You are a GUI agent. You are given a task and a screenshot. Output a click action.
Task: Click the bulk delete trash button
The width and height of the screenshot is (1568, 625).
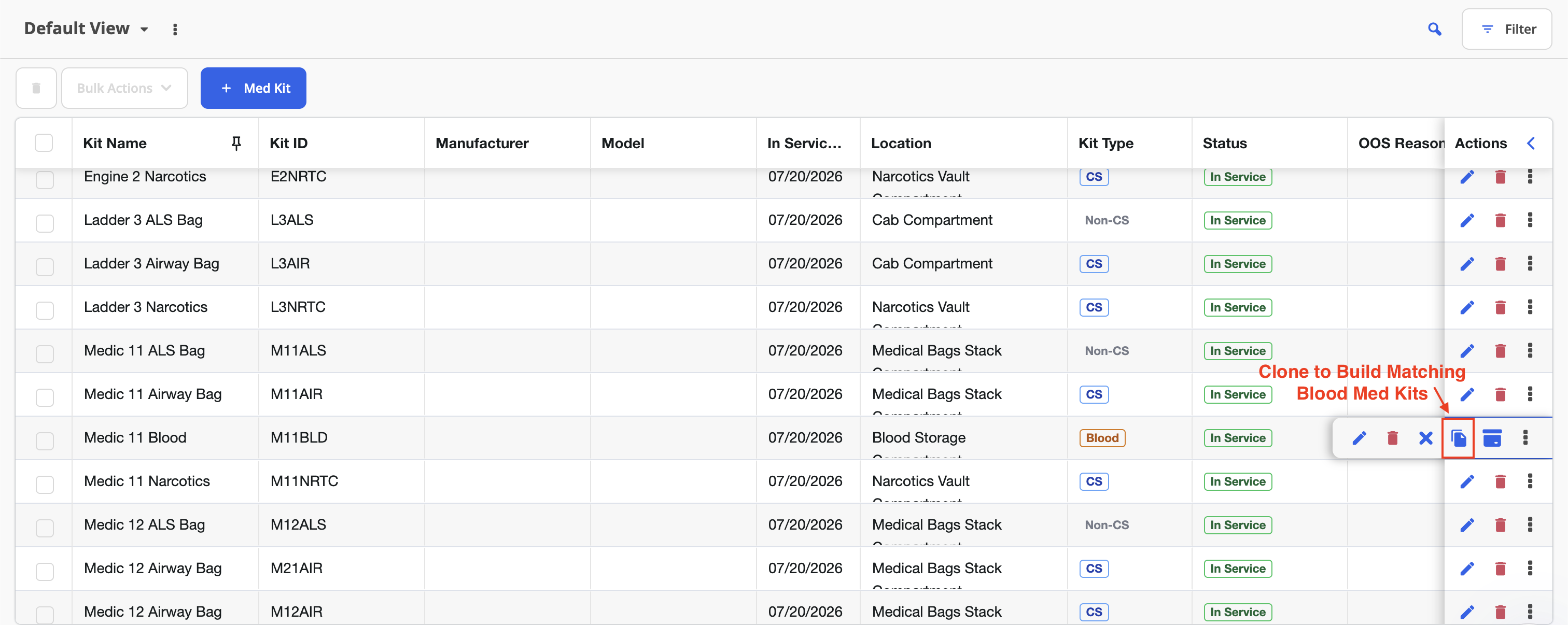pyautogui.click(x=36, y=88)
